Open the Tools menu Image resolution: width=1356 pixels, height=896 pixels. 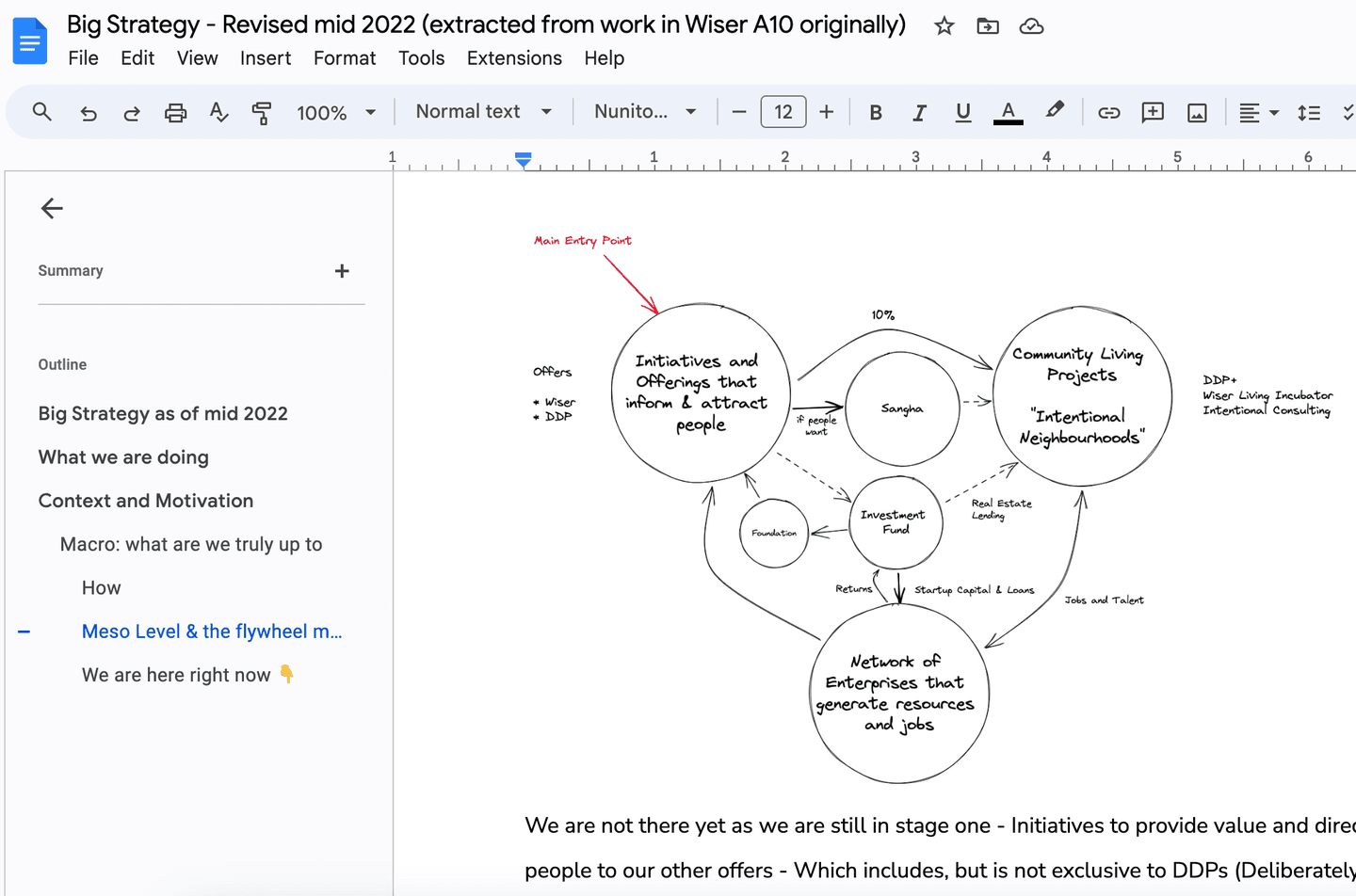[421, 57]
